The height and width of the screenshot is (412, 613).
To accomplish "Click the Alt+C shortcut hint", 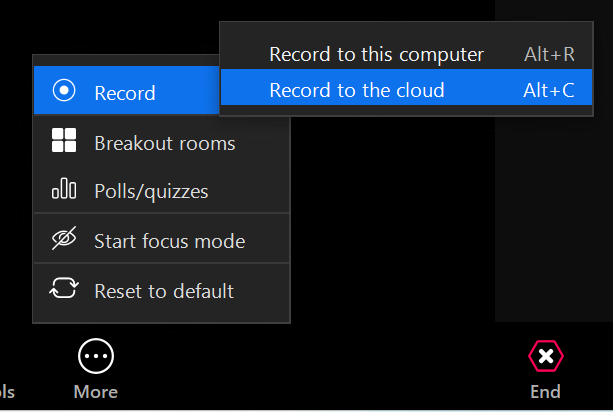I will click(x=549, y=90).
